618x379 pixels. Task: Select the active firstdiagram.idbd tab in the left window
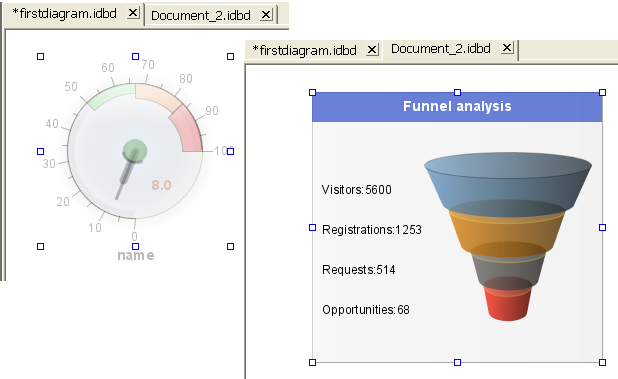point(65,14)
